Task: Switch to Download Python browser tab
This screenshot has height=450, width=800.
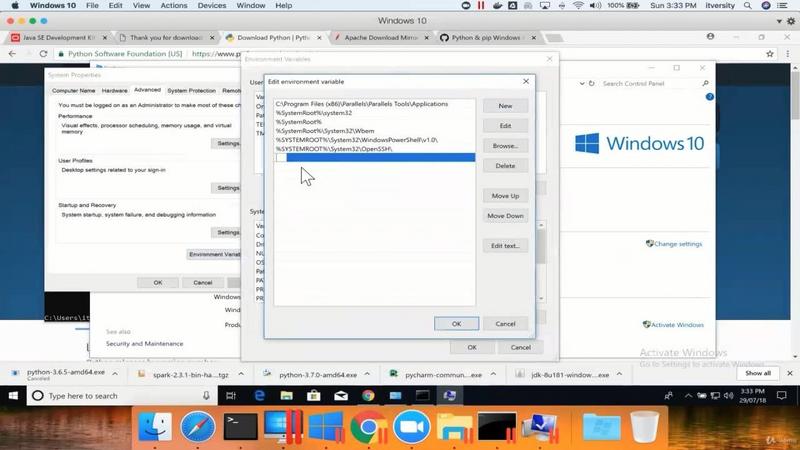Action: click(273, 38)
